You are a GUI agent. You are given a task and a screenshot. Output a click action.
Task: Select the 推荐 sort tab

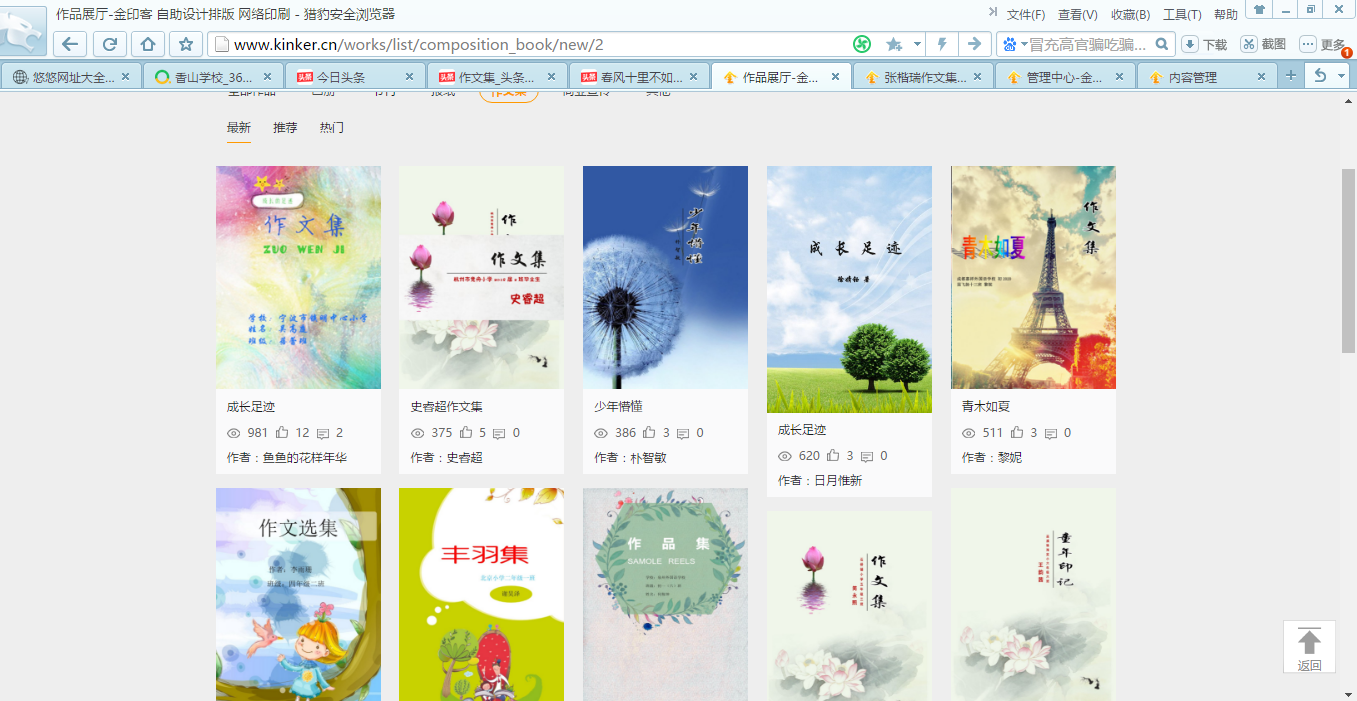[x=285, y=128]
